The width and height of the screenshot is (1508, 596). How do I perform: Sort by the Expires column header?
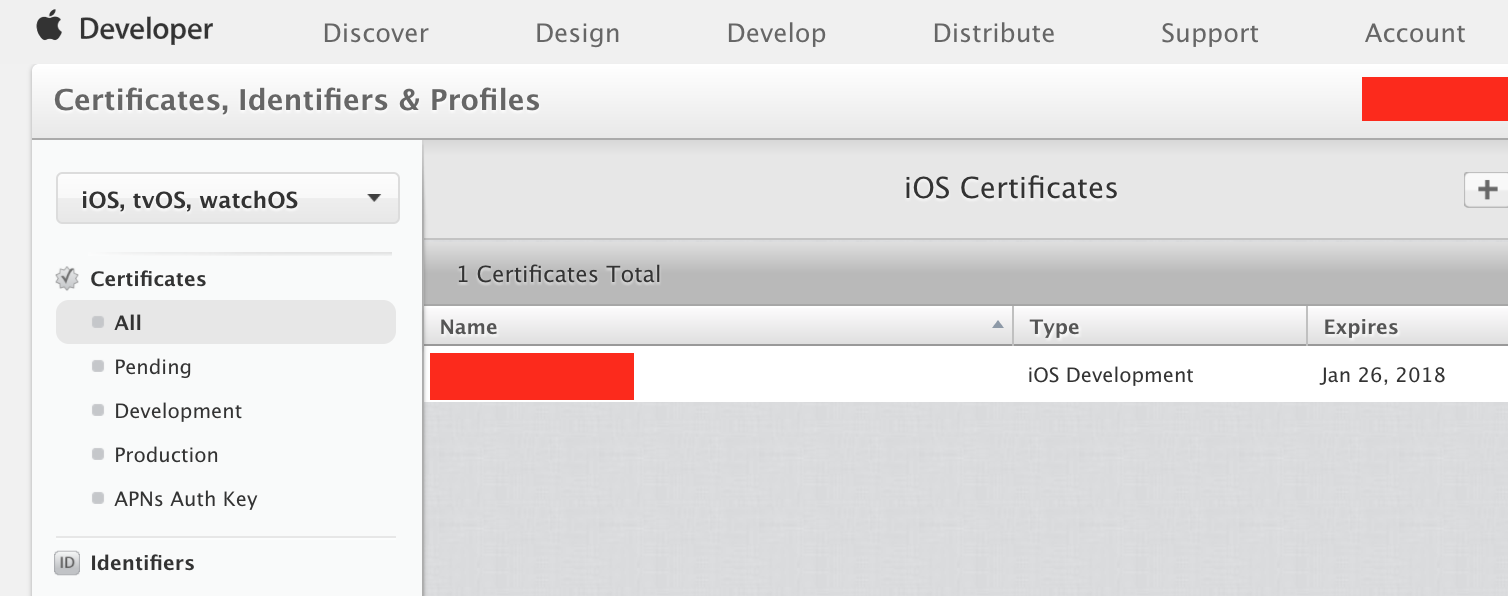1408,326
